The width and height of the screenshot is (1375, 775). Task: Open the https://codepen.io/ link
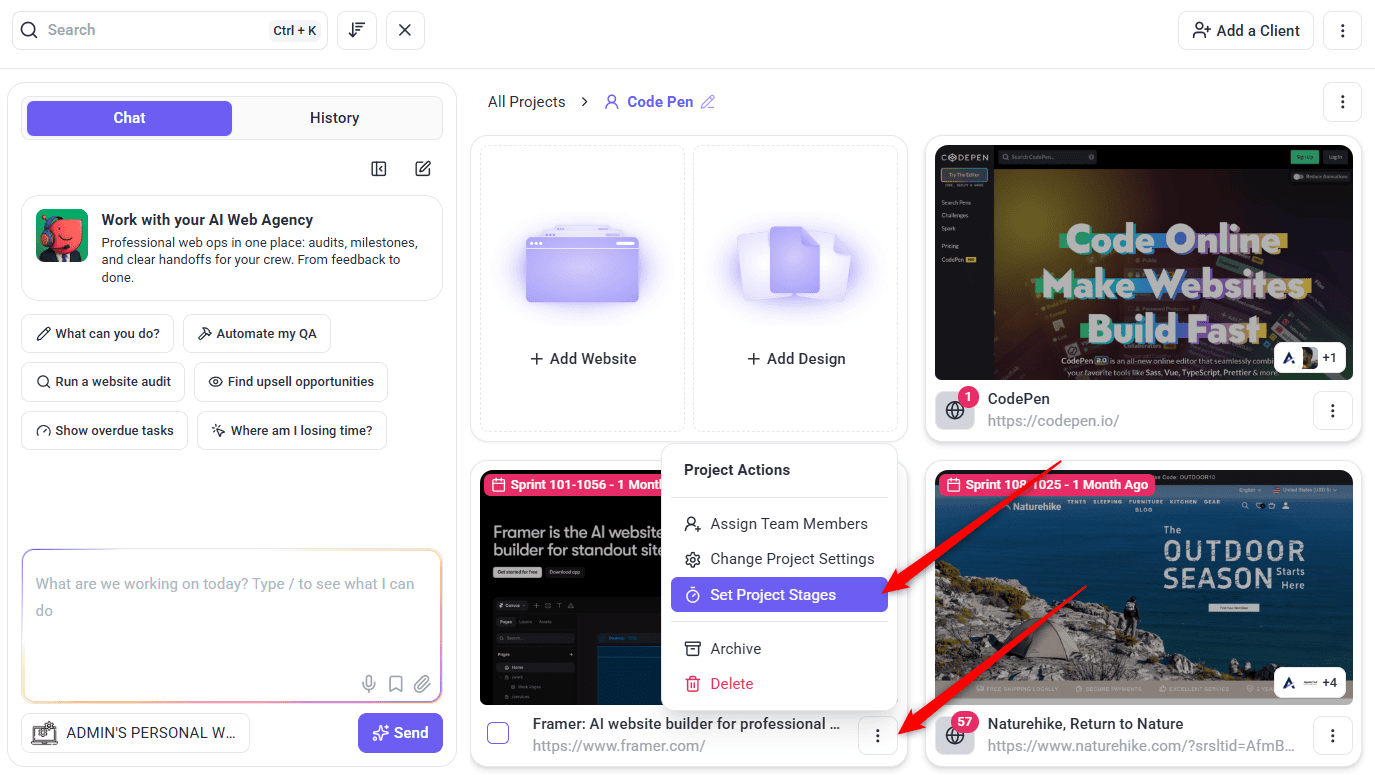[1053, 421]
